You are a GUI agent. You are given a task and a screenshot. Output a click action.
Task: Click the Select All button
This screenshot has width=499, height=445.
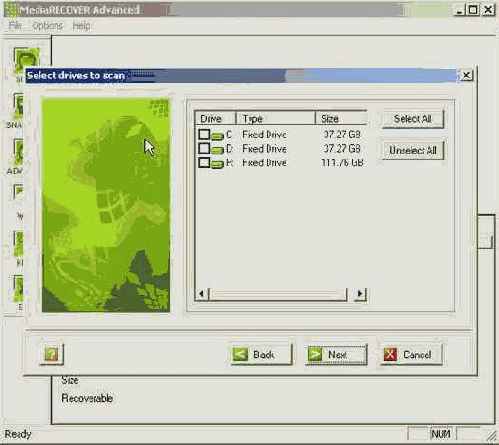pyautogui.click(x=413, y=119)
